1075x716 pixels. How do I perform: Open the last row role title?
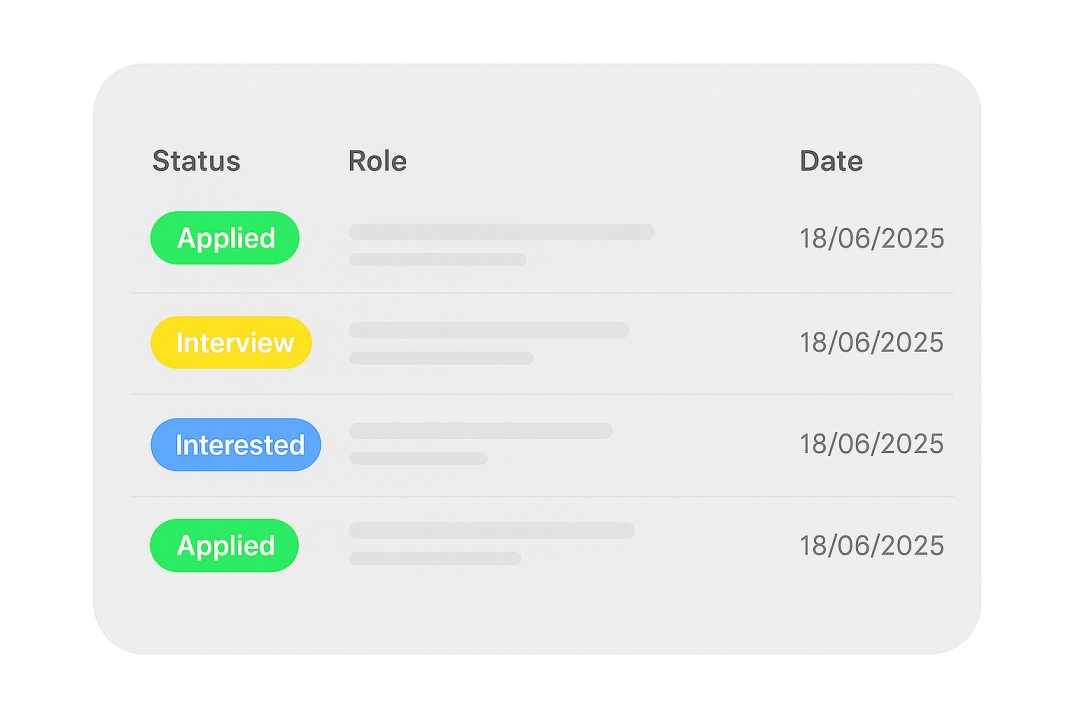click(x=492, y=530)
